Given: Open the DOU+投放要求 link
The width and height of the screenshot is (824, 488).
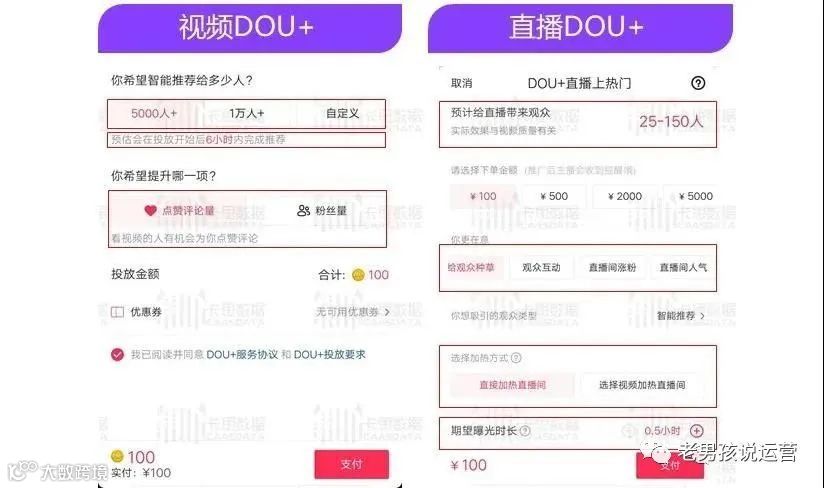Looking at the screenshot, I should pyautogui.click(x=329, y=355).
